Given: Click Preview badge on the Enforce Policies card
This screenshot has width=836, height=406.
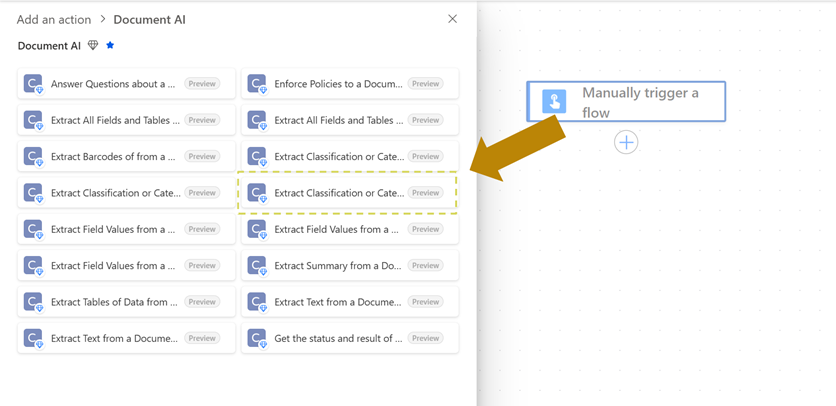Looking at the screenshot, I should pos(425,84).
